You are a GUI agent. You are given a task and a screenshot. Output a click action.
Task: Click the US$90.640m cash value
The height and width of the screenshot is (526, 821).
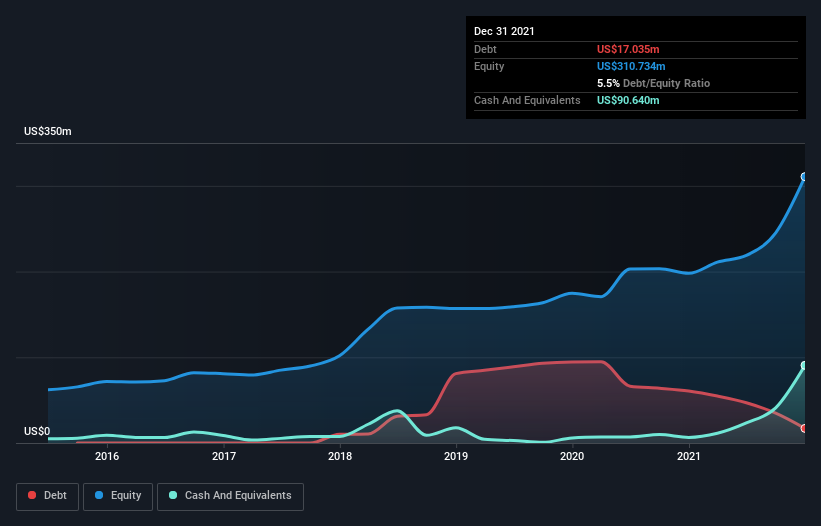628,100
